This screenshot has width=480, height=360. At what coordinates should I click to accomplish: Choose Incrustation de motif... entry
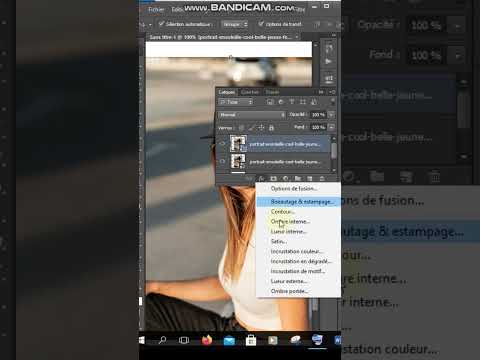point(298,271)
